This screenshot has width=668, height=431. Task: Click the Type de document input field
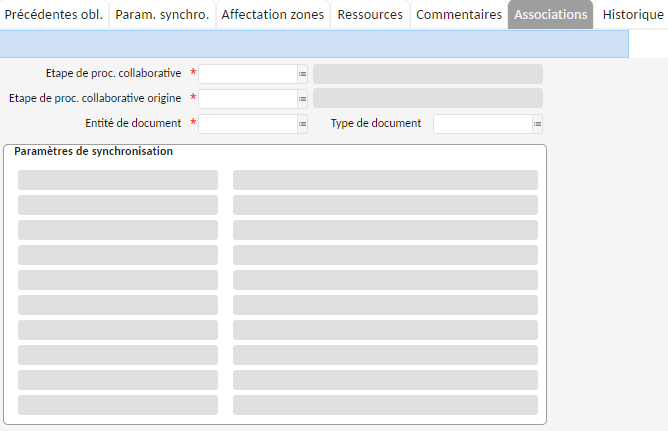point(482,124)
